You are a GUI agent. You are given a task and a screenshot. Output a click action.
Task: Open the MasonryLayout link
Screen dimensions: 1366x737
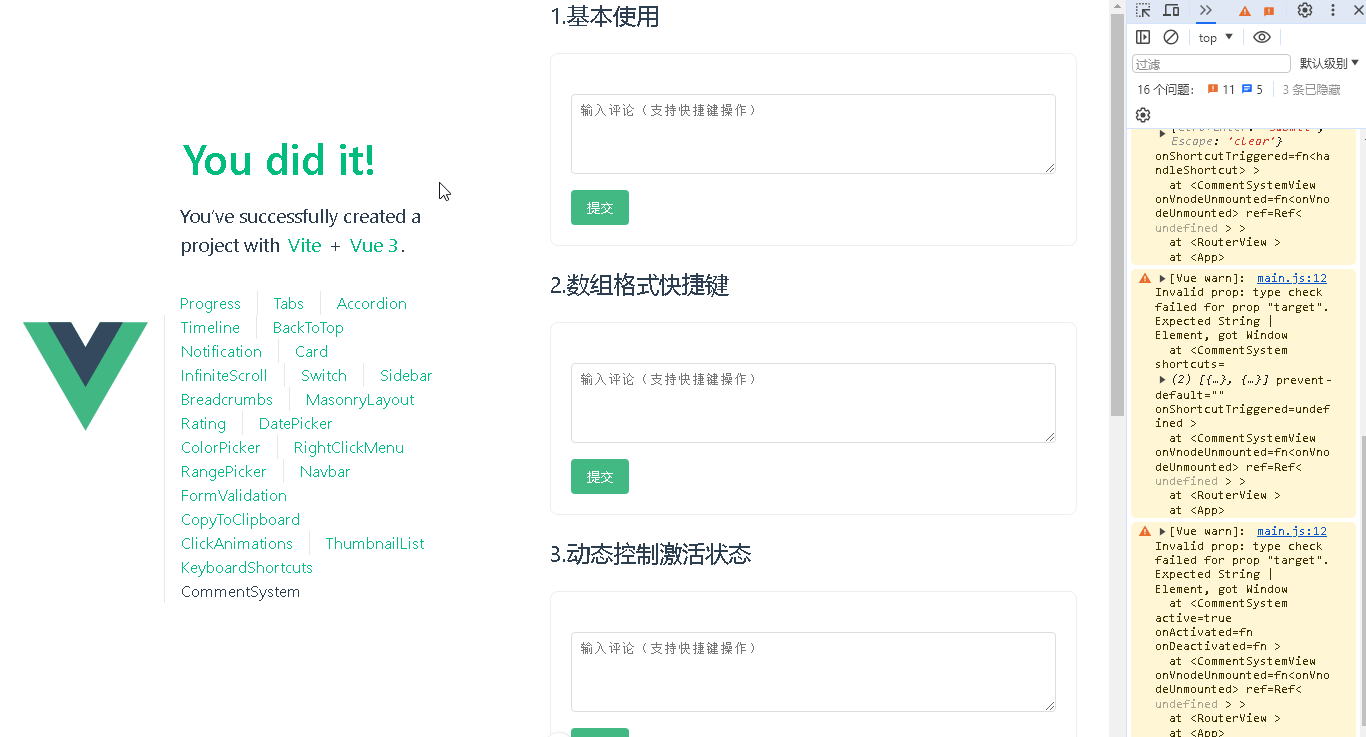click(360, 400)
